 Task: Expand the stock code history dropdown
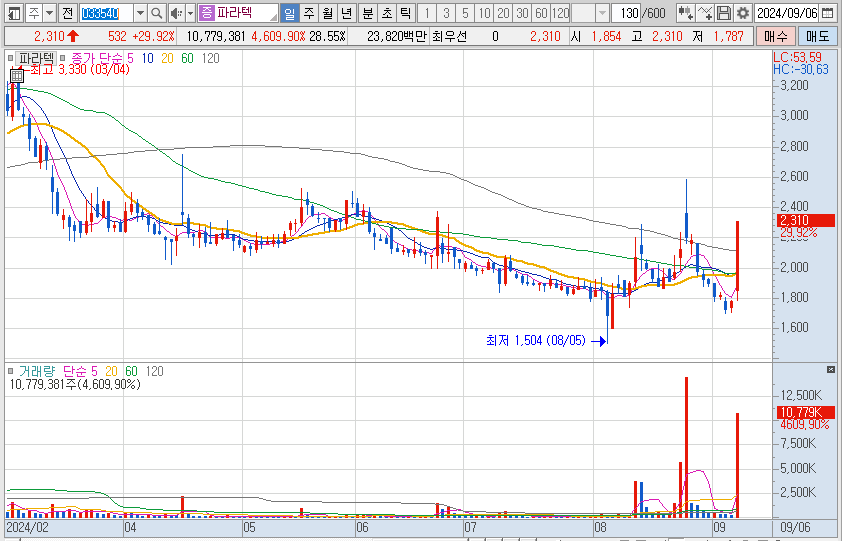tap(140, 13)
